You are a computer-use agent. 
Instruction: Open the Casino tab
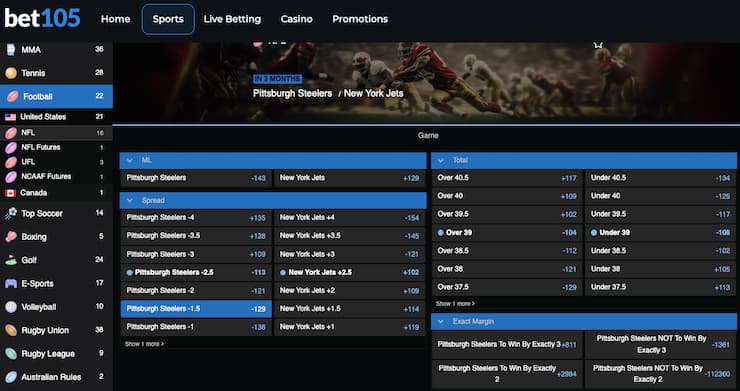click(x=296, y=19)
